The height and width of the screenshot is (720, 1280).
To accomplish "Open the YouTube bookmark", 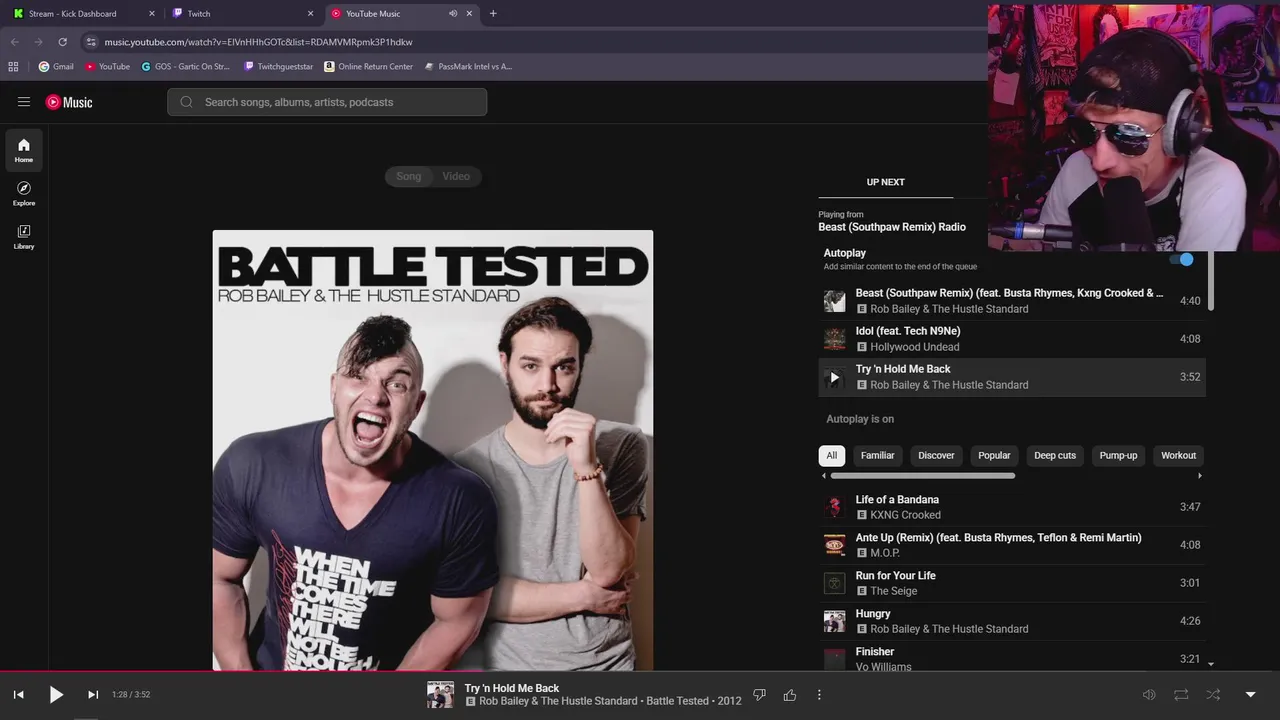I will pyautogui.click(x=108, y=67).
